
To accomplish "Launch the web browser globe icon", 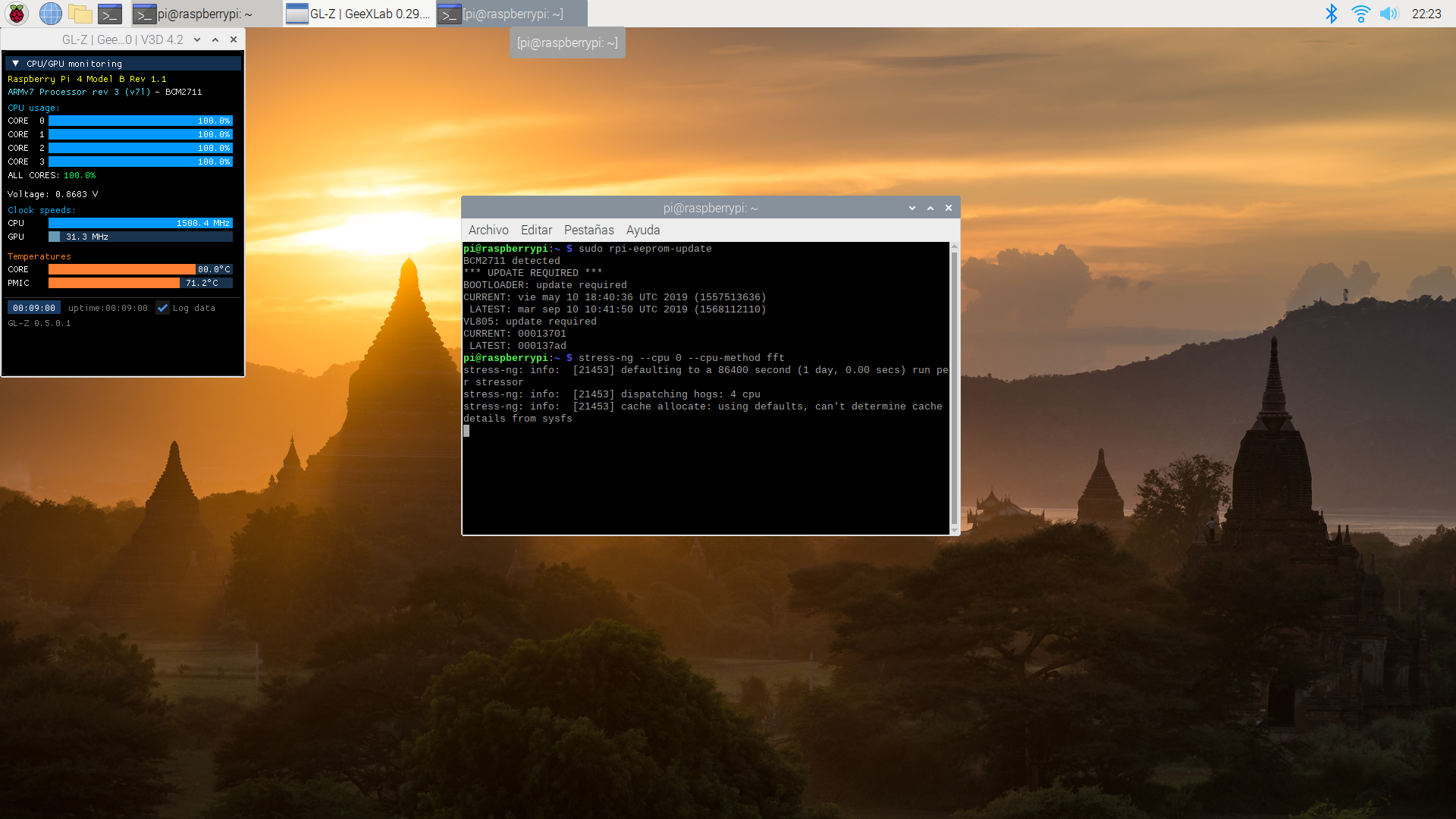I will tap(50, 14).
